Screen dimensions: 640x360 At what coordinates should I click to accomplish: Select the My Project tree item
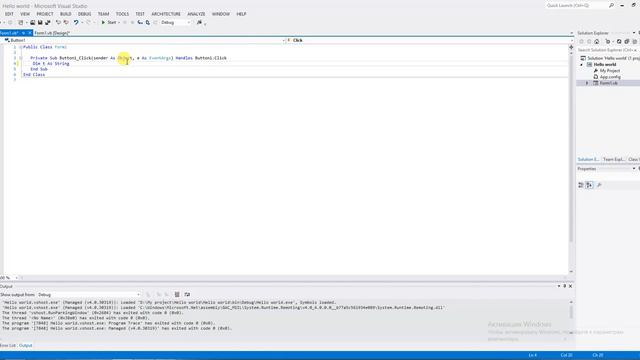pos(609,71)
